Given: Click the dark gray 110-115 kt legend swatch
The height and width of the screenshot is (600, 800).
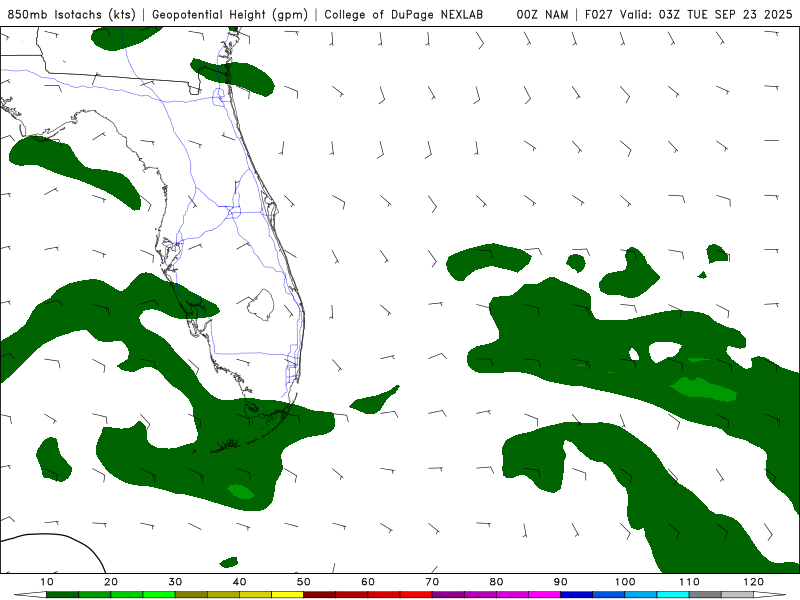Looking at the screenshot, I should pyautogui.click(x=705, y=595).
